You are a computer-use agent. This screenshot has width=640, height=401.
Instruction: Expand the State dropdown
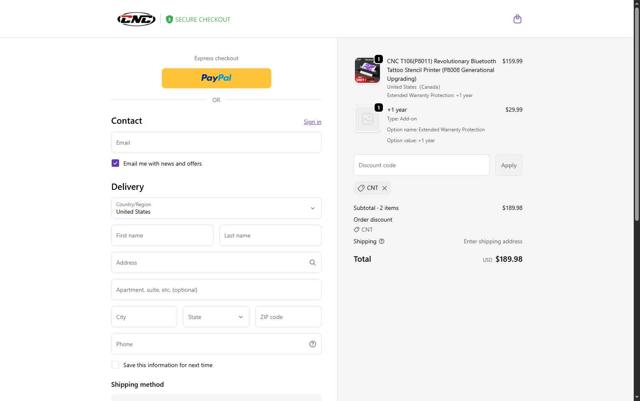coord(215,317)
